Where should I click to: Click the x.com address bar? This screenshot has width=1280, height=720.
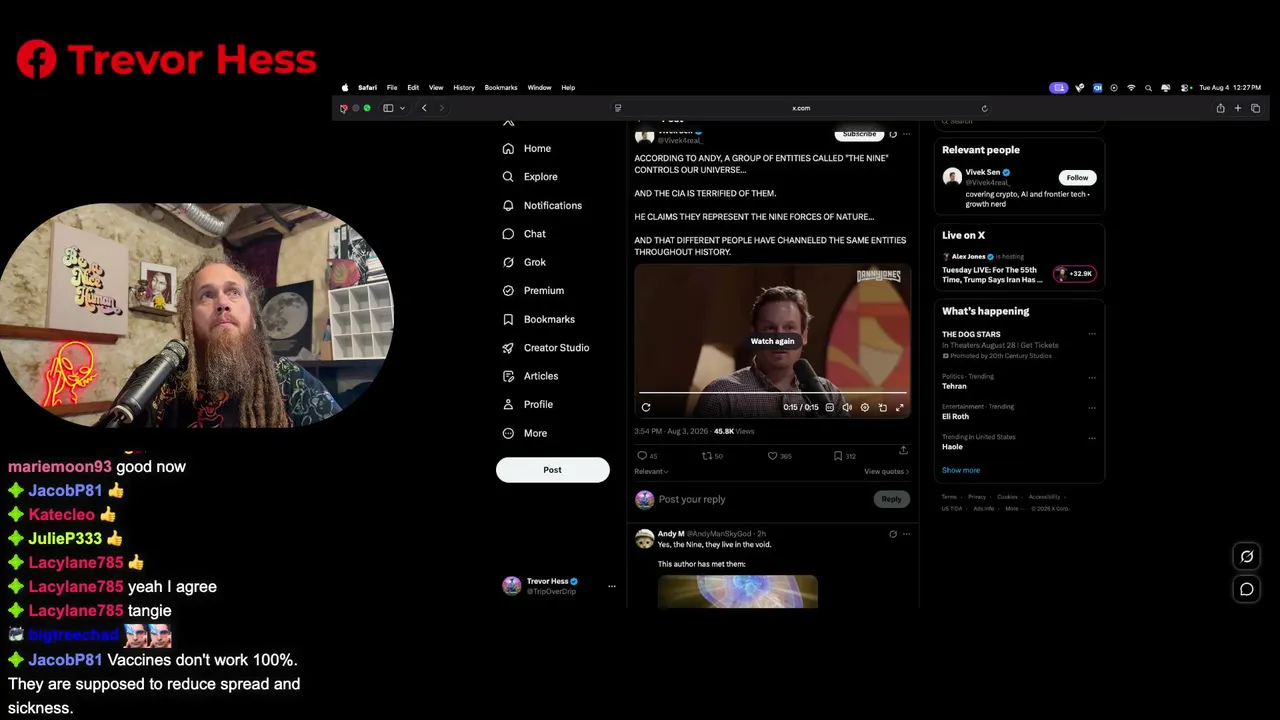(801, 108)
